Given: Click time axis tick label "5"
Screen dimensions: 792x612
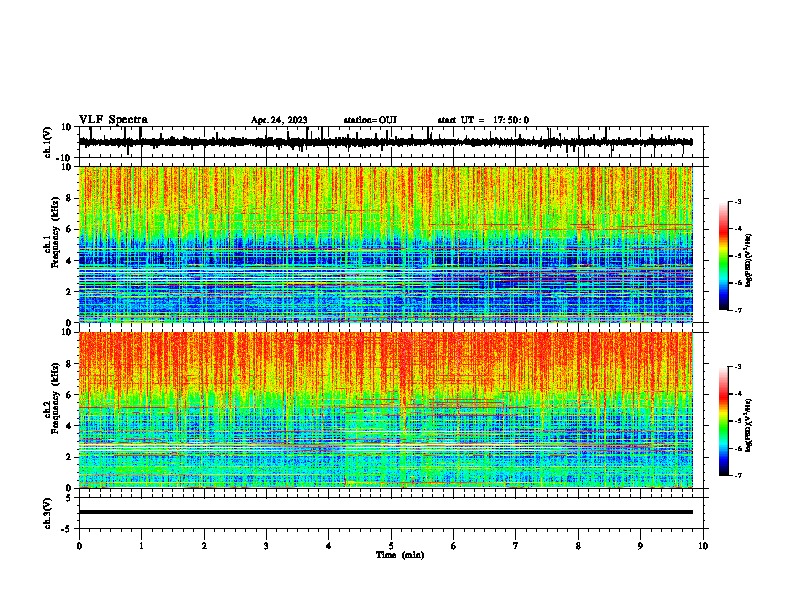Looking at the screenshot, I should pos(391,546).
